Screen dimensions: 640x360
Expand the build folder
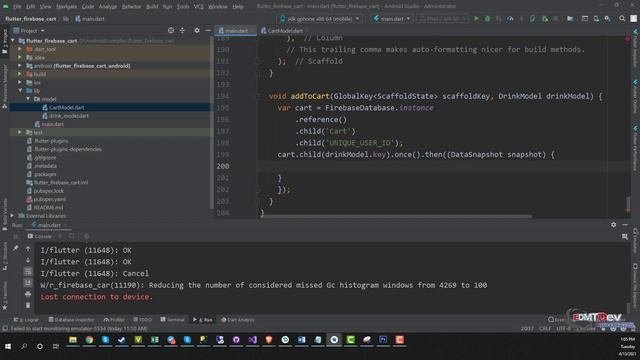coord(20,74)
